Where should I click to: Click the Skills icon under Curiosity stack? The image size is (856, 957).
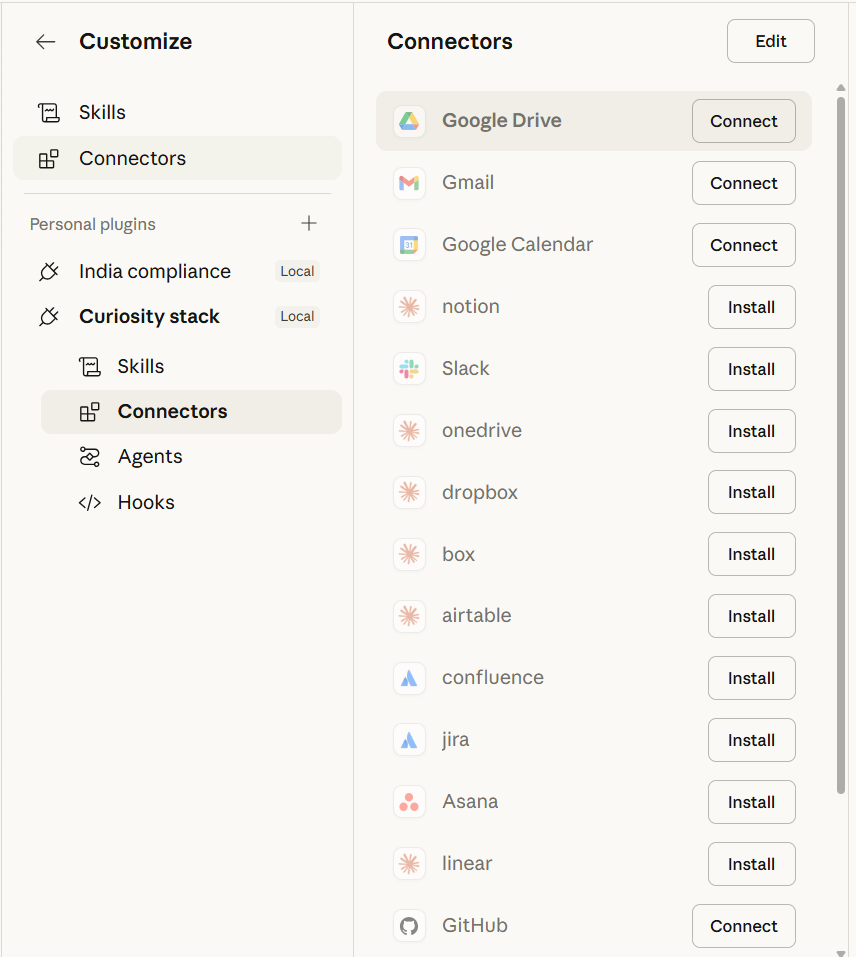click(x=90, y=366)
